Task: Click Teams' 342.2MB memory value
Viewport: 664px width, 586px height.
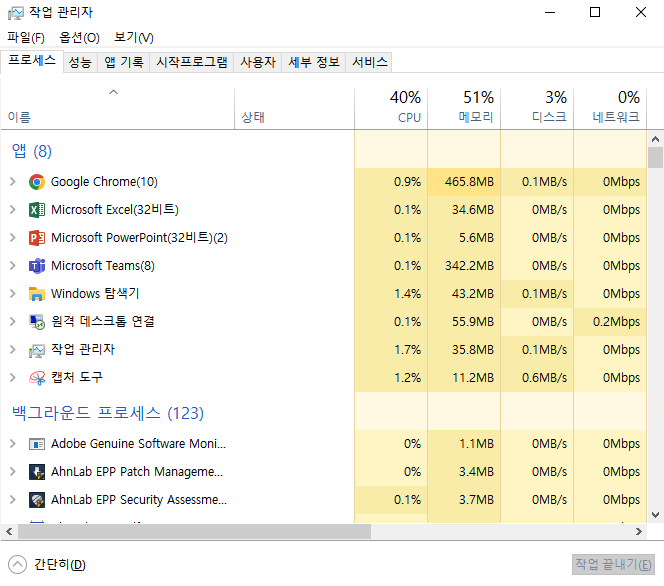Action: 469,266
